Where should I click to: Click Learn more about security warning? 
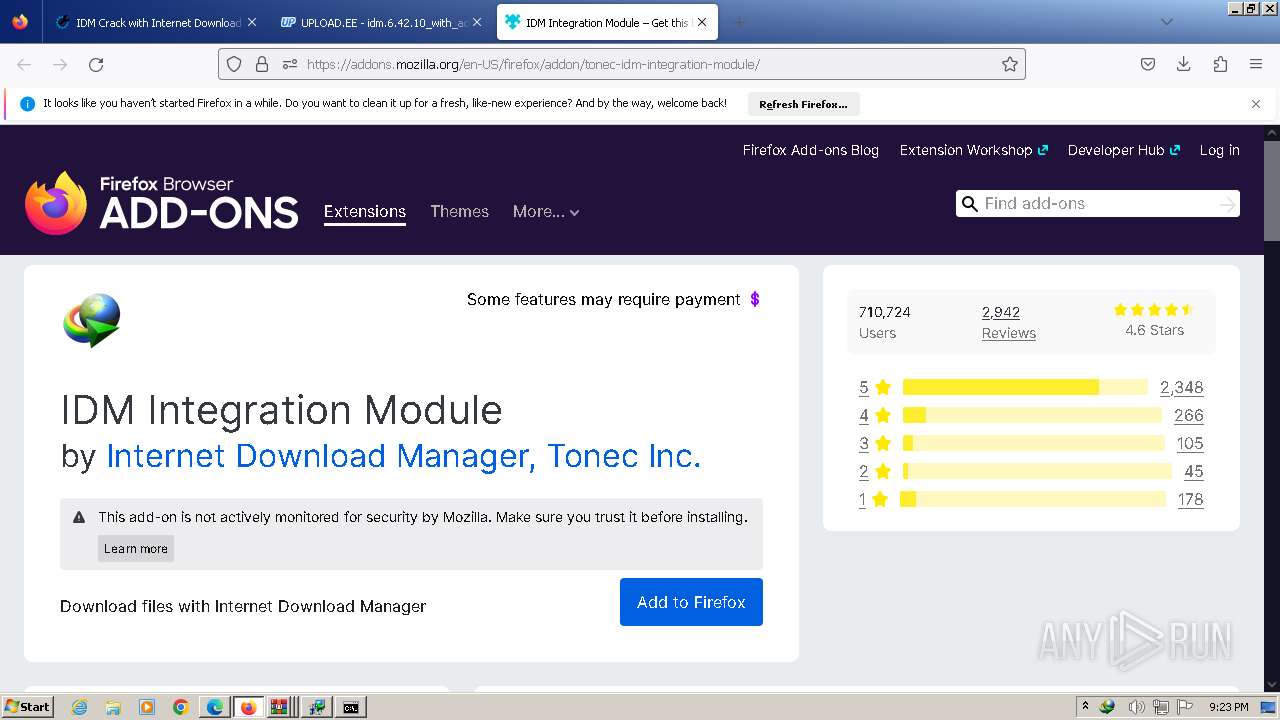point(136,548)
